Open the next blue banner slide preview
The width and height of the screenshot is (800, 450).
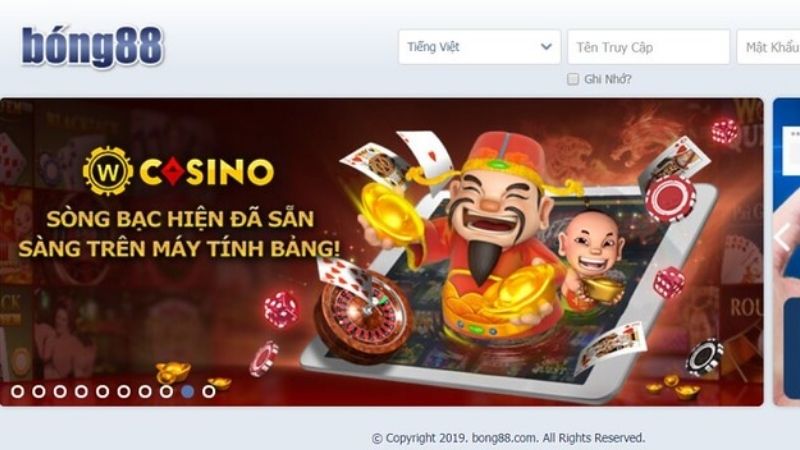786,252
